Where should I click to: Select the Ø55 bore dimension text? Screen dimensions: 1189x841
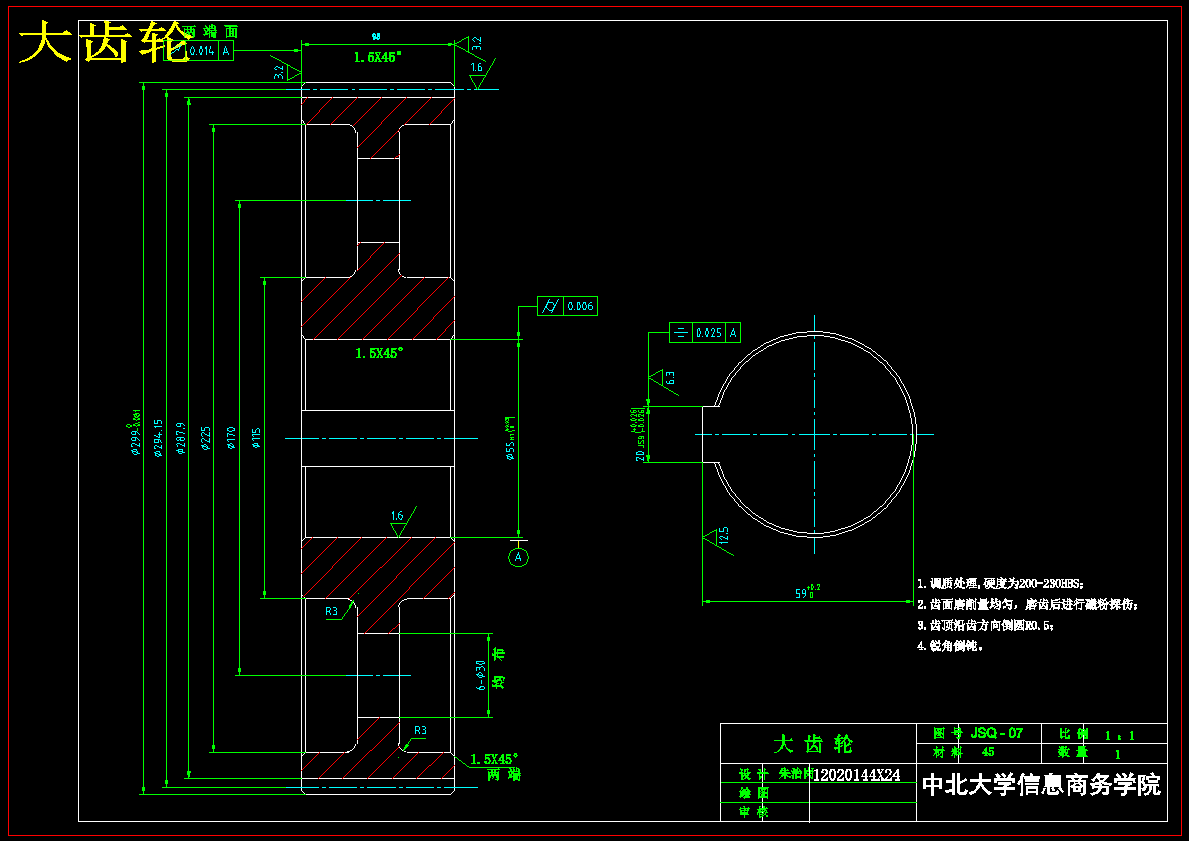coord(511,438)
